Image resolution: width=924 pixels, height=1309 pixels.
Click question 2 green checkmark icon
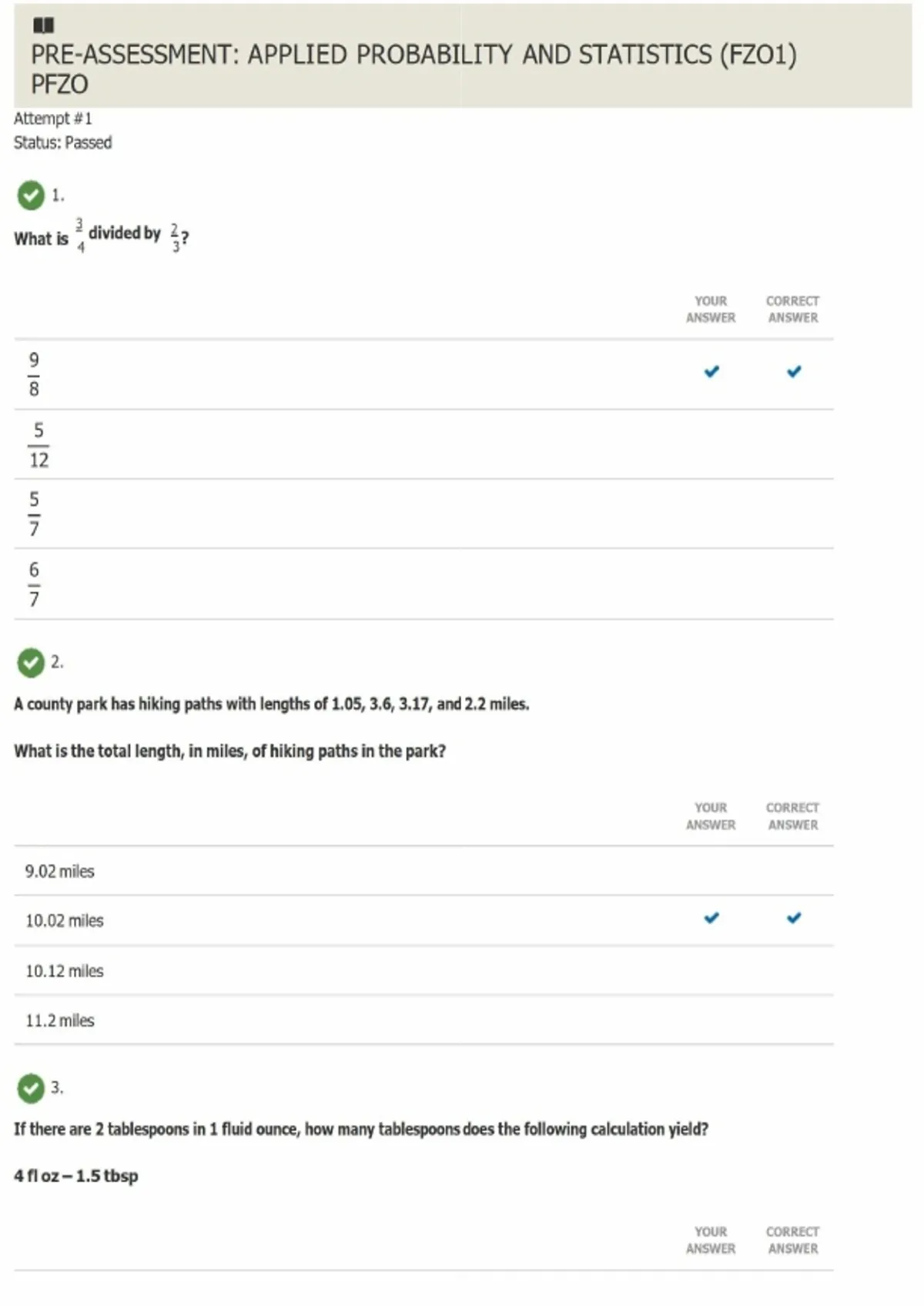(31, 662)
